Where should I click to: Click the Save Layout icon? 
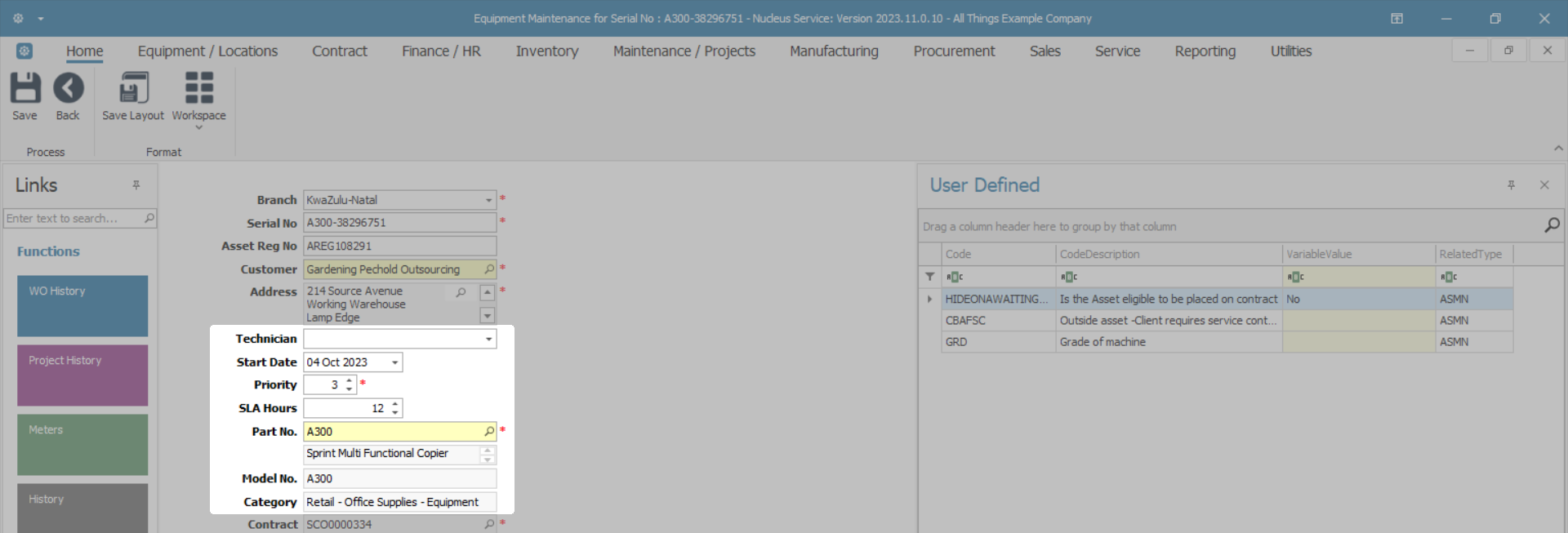(133, 87)
